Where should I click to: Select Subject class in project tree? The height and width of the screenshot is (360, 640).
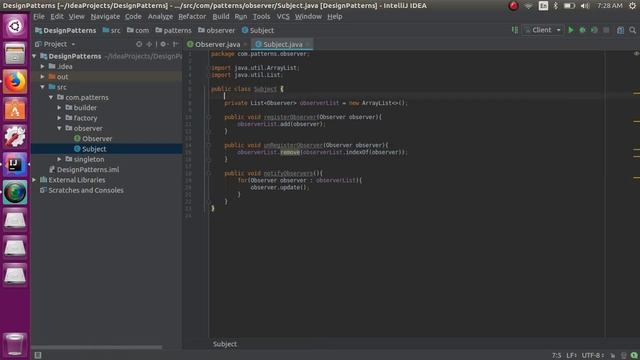[94, 149]
